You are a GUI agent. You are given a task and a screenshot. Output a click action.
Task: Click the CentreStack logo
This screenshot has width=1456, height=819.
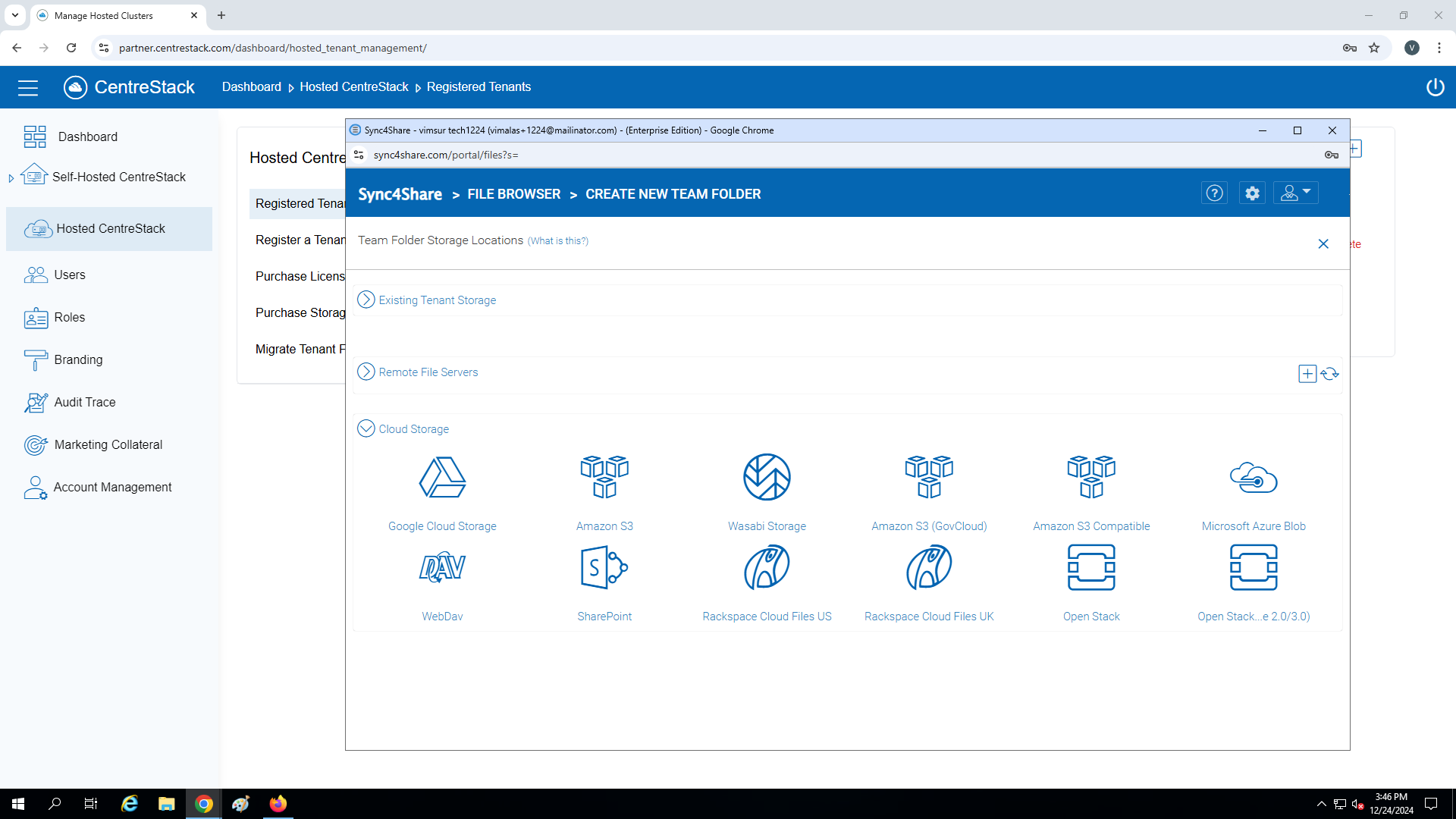(129, 87)
